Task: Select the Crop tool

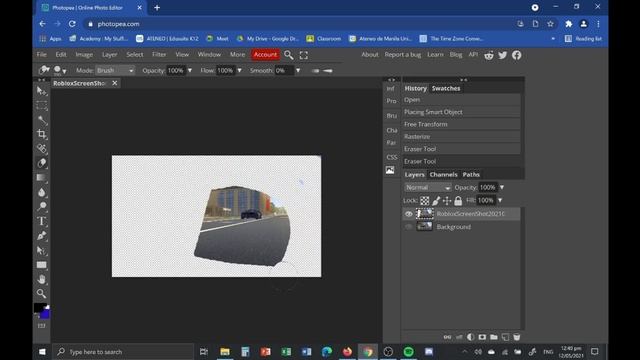Action: [42, 134]
